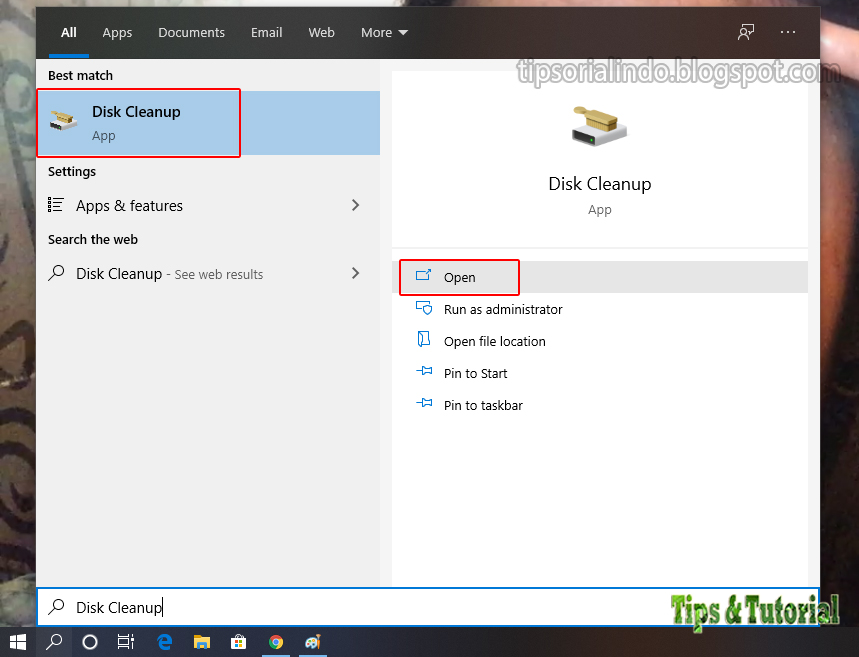Click the taskbar Search icon
This screenshot has height=657, width=859.
pos(54,642)
